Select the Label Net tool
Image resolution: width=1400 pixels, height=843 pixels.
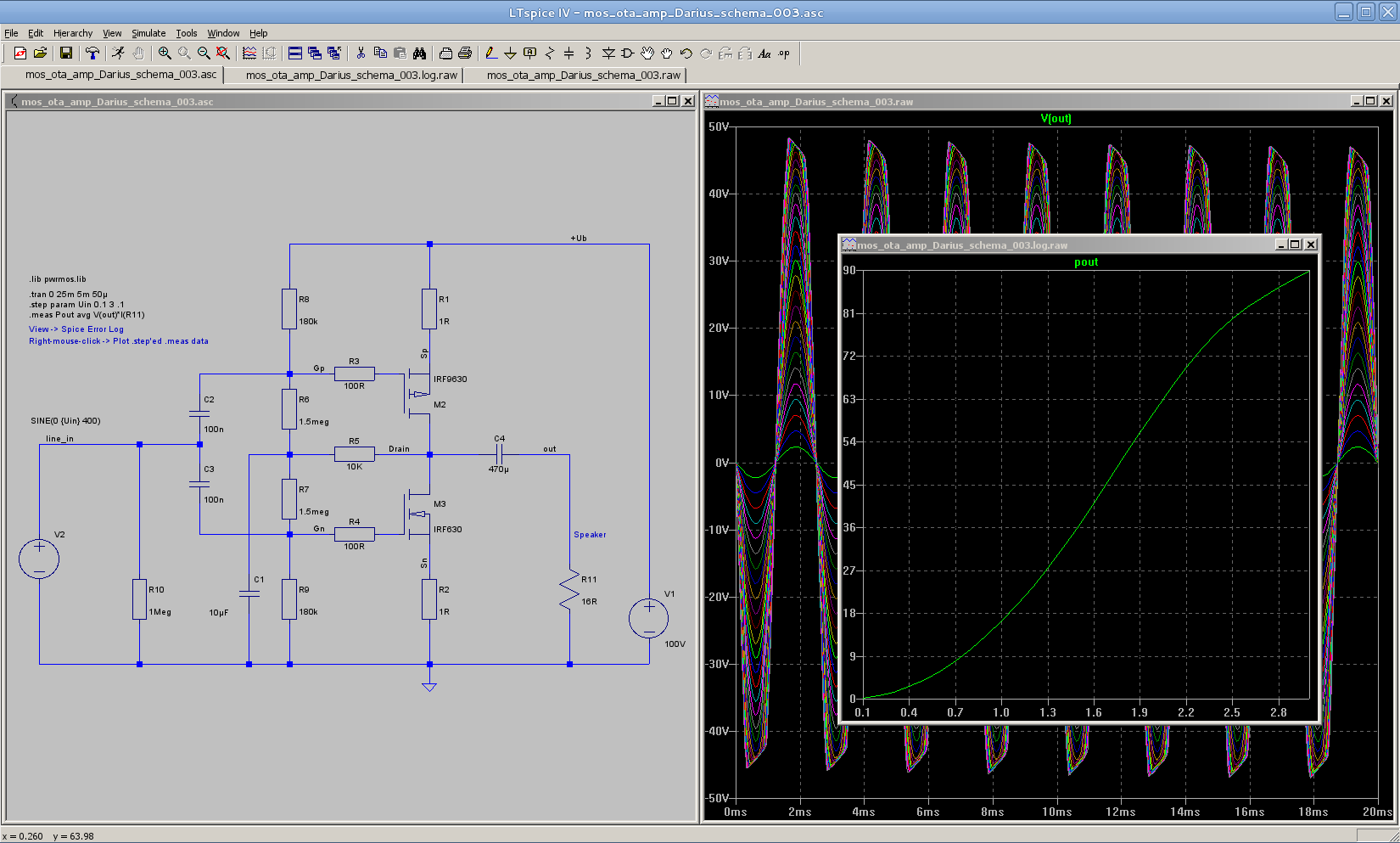coord(529,53)
